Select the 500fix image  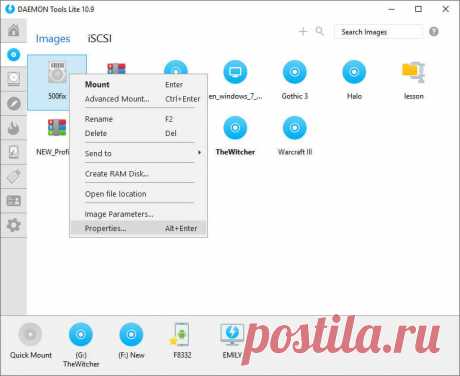tap(57, 82)
